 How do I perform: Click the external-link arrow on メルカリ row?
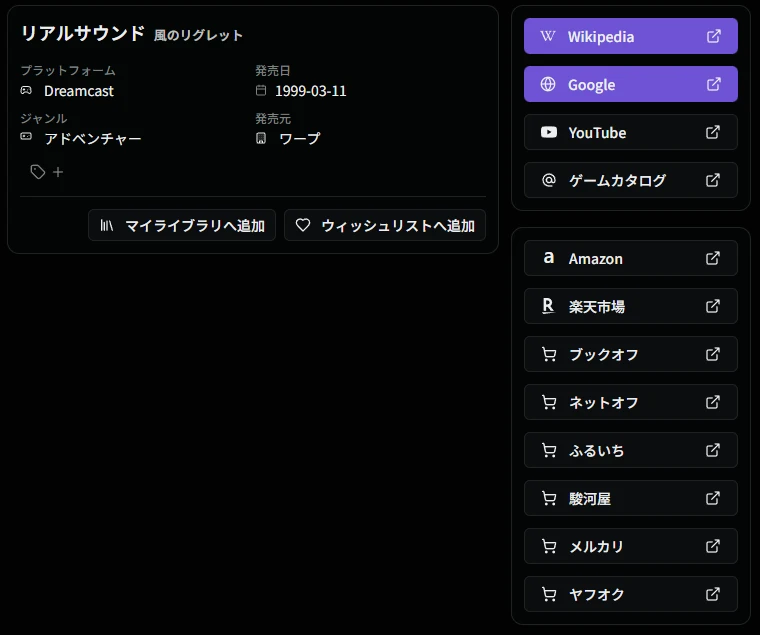click(713, 546)
